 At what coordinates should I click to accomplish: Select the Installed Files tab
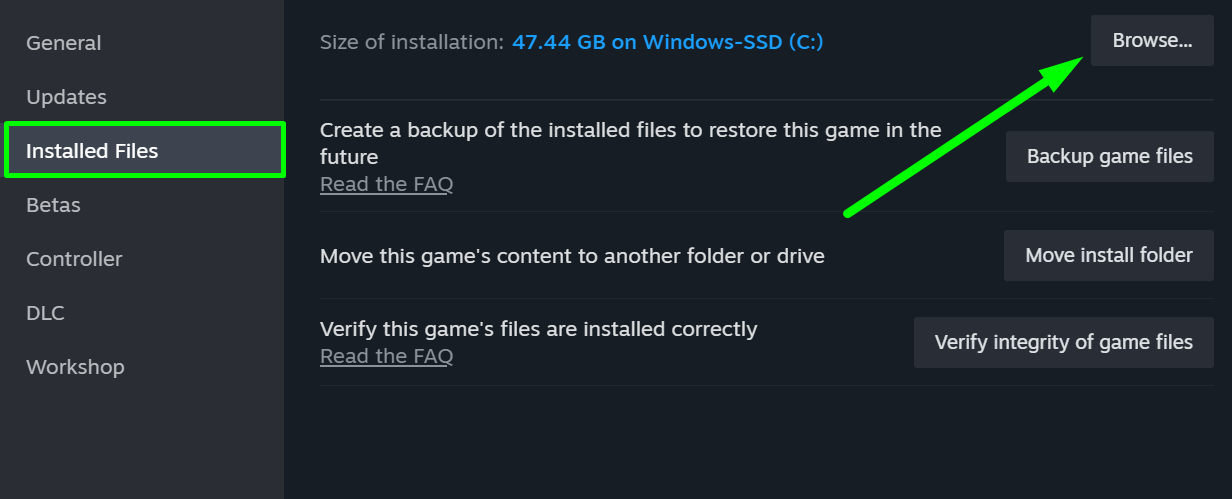[x=145, y=151]
